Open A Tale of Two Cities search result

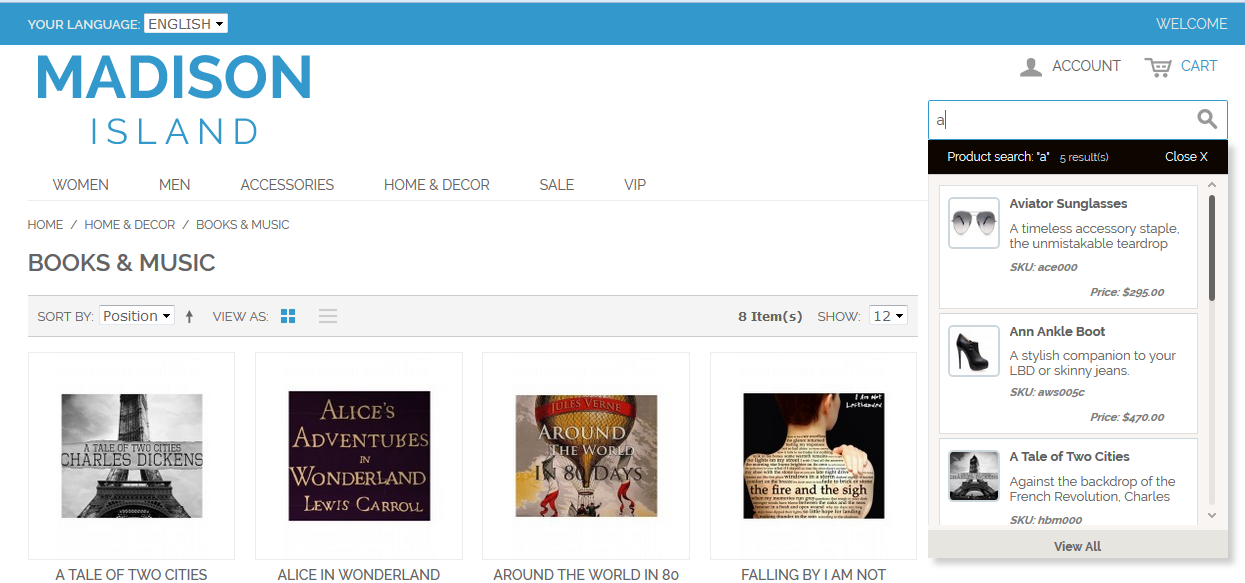click(x=1069, y=457)
